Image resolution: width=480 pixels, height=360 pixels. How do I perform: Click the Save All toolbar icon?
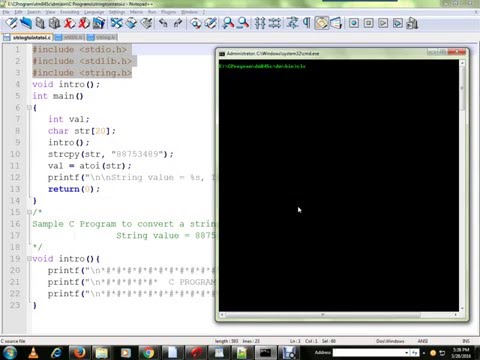(x=54, y=23)
